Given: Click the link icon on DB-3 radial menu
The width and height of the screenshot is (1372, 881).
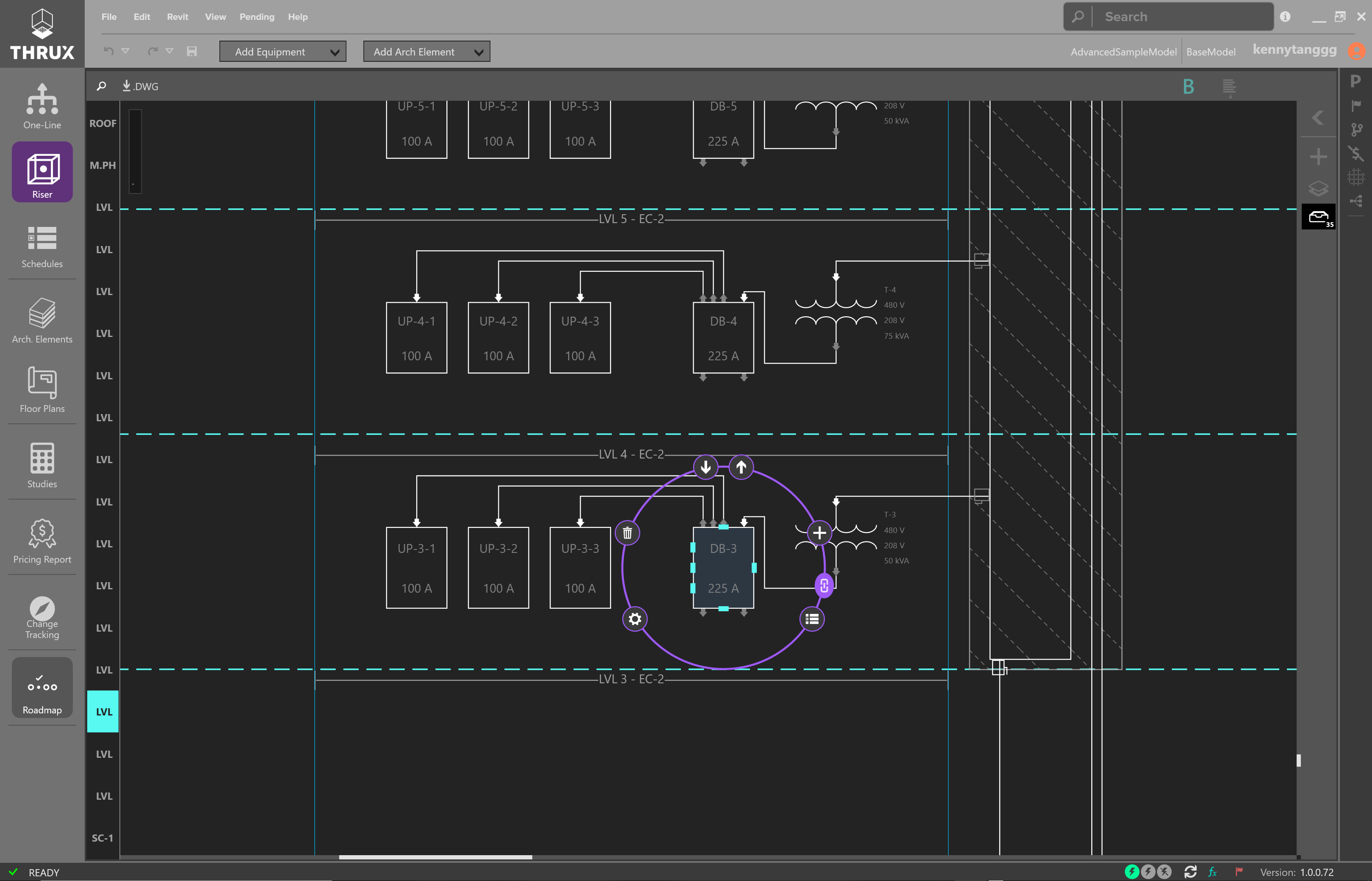Looking at the screenshot, I should click(x=824, y=585).
